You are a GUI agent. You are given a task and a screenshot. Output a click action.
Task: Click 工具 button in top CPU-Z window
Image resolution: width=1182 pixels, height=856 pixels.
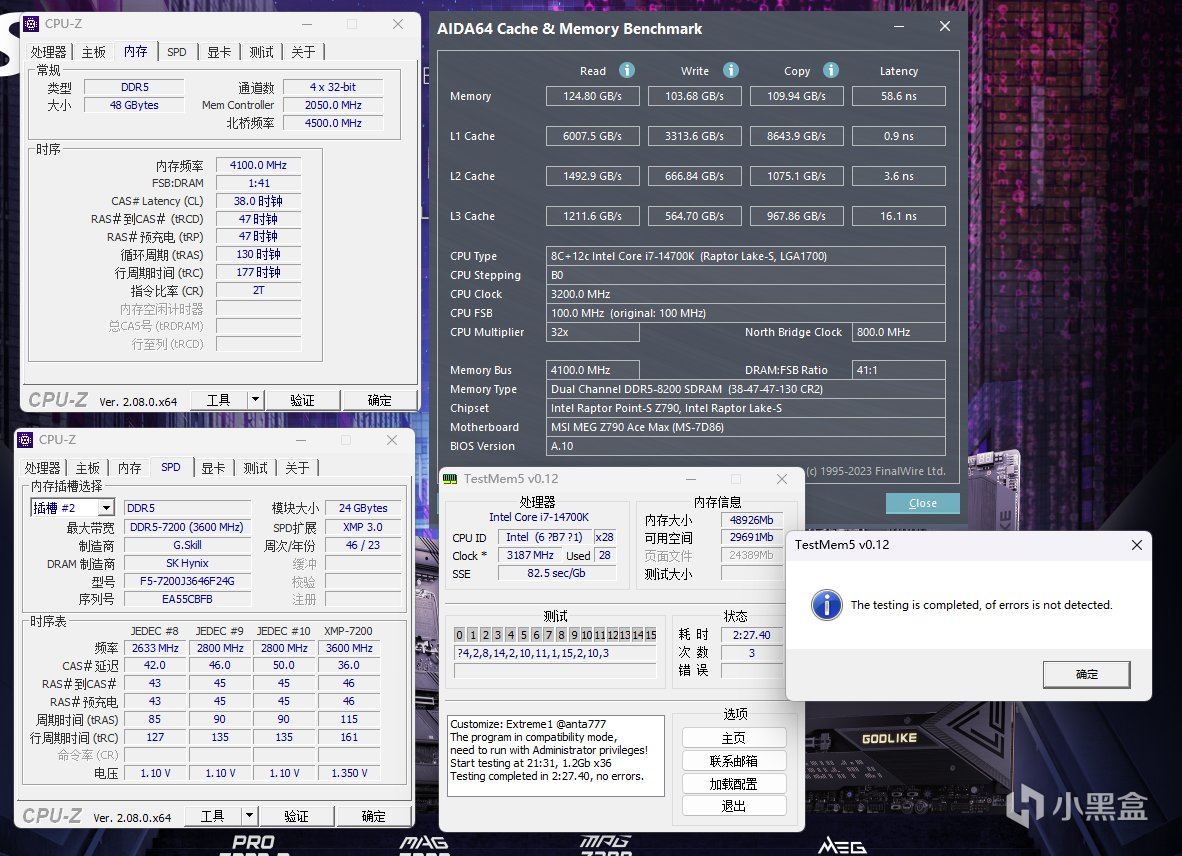[x=218, y=400]
